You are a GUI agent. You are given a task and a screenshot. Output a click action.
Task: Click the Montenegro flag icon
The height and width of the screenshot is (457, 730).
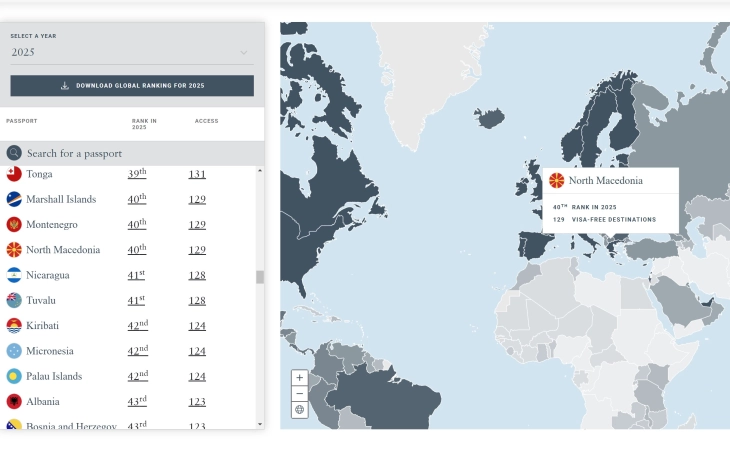pyautogui.click(x=14, y=225)
